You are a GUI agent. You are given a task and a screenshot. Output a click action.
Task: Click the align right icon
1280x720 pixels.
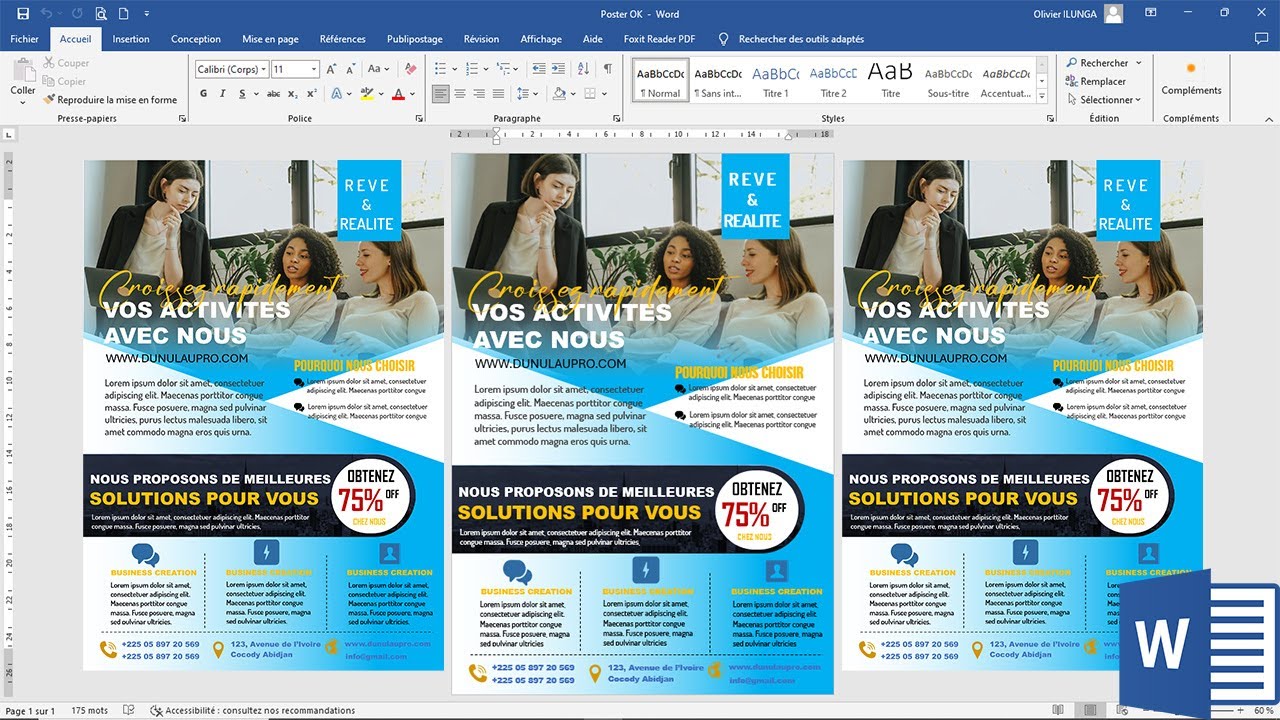tap(480, 94)
